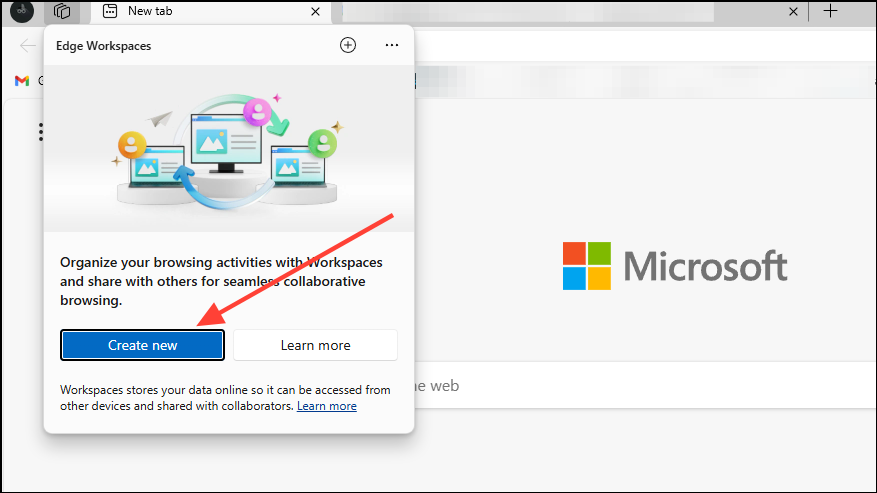Go back with the browser back arrow

pos(27,45)
